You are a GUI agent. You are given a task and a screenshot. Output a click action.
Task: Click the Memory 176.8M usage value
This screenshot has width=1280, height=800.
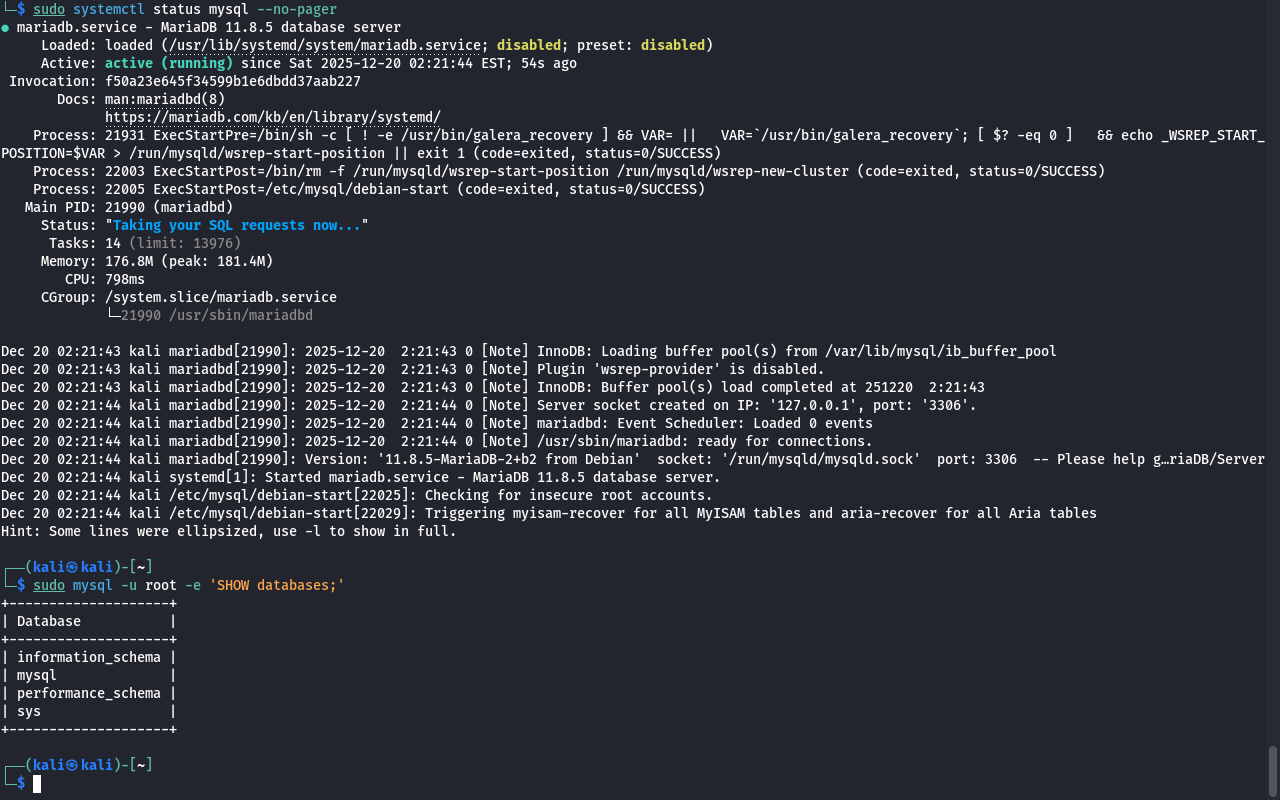[x=128, y=261]
